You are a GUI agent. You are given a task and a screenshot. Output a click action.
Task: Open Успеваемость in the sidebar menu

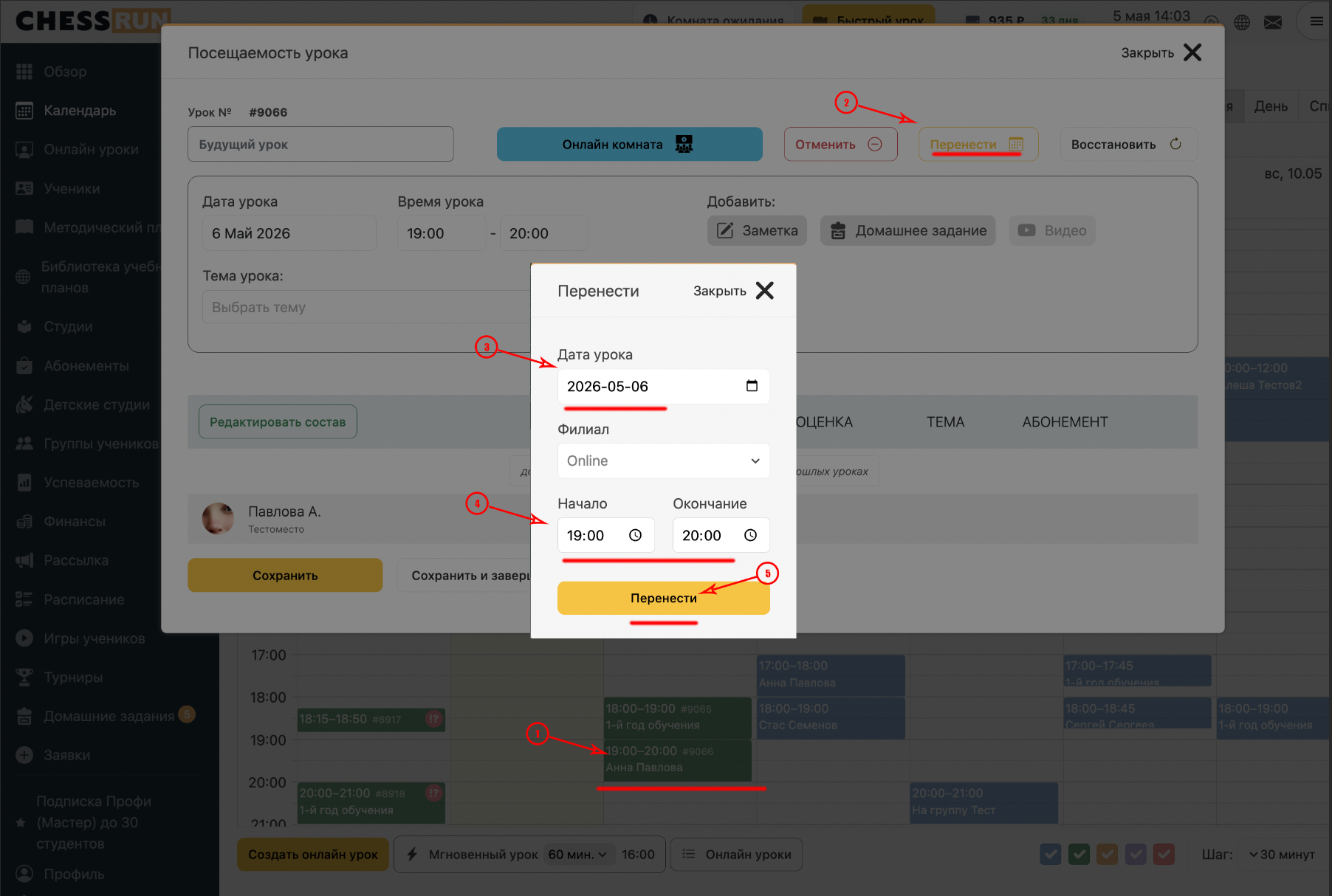coord(92,482)
